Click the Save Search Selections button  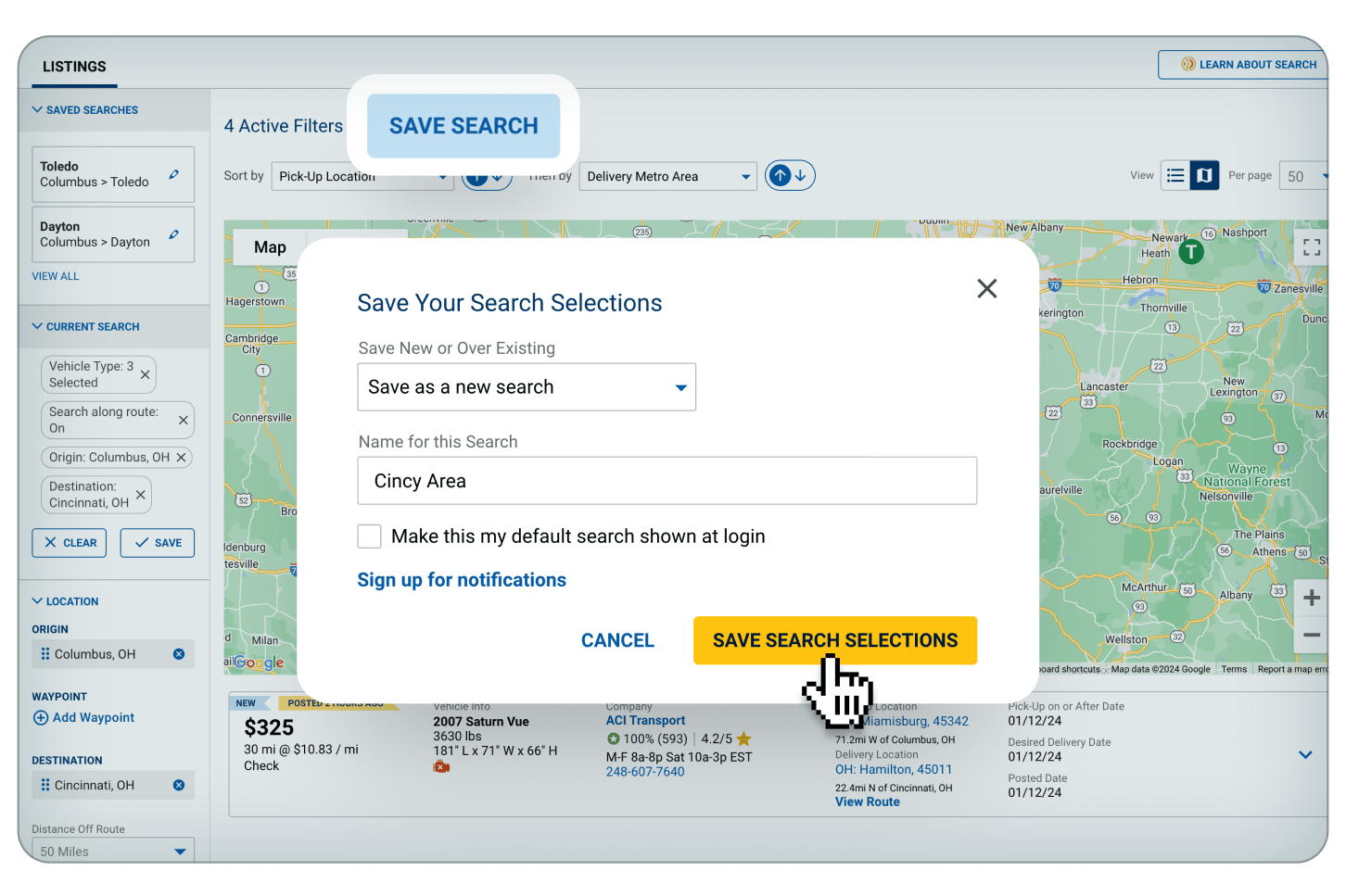pos(834,640)
